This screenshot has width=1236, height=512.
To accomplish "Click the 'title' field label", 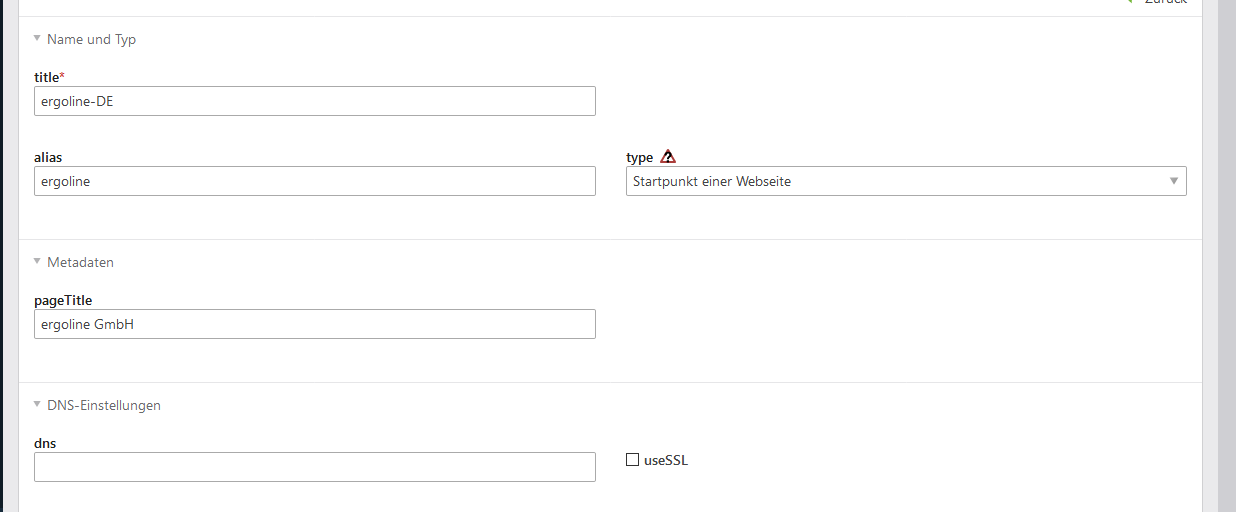I will (x=47, y=77).
